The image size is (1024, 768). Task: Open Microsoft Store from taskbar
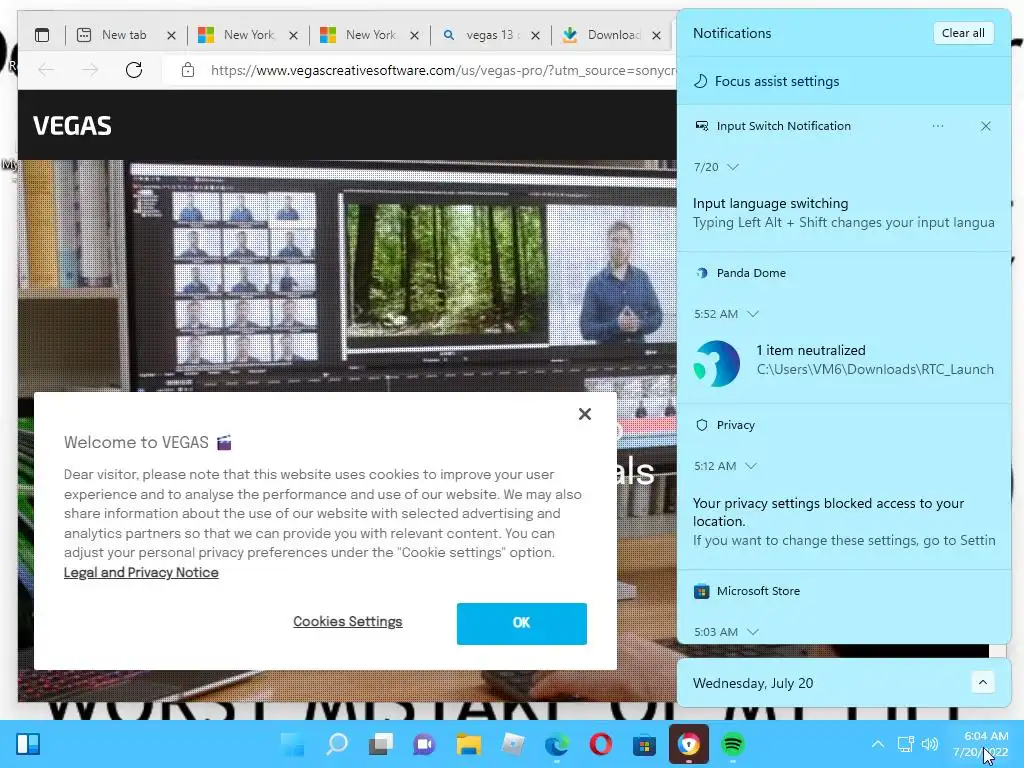pyautogui.click(x=644, y=744)
